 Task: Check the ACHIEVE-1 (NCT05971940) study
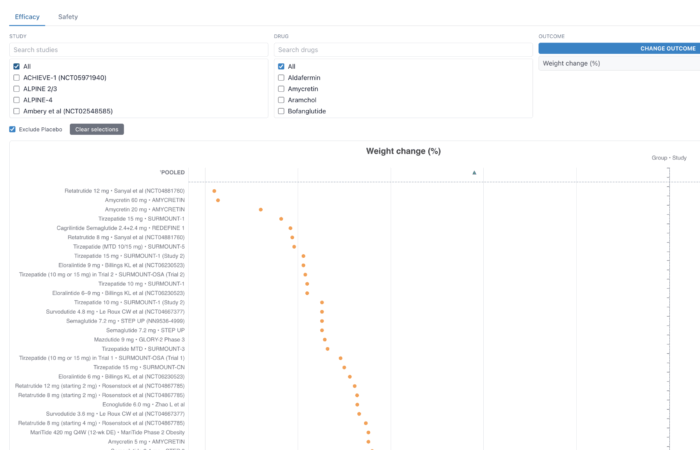coord(16,77)
